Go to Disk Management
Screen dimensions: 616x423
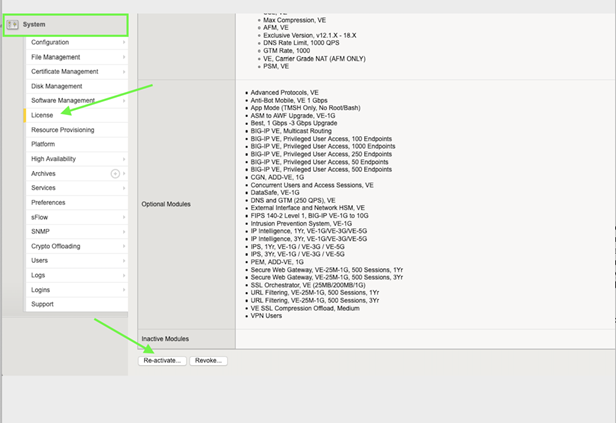tap(77, 86)
